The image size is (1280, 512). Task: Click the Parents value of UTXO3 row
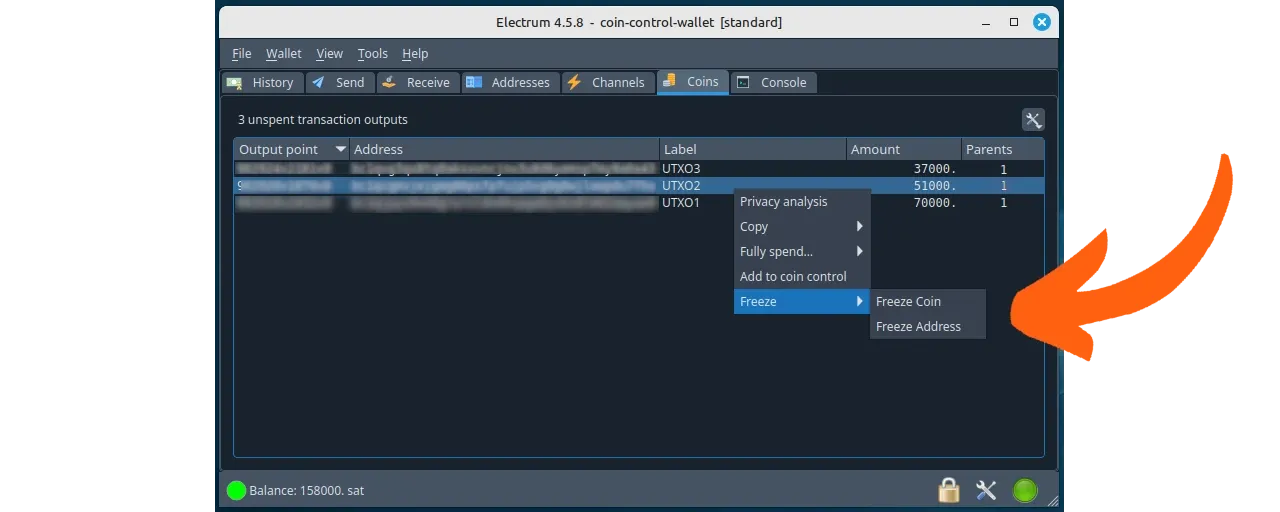click(1002, 169)
